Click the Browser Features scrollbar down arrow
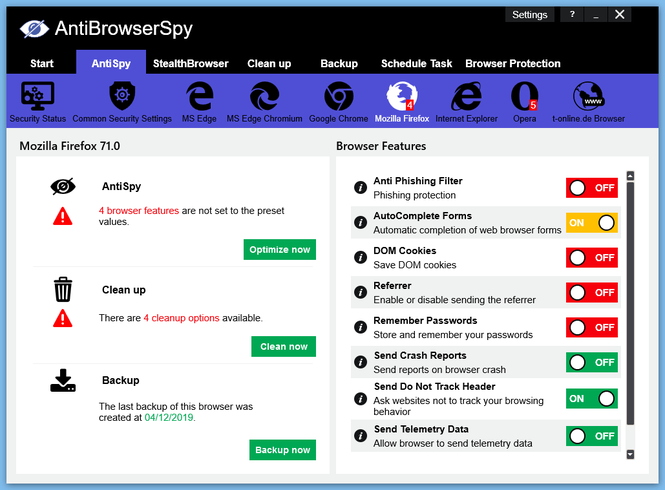This screenshot has width=665, height=490. 630,454
